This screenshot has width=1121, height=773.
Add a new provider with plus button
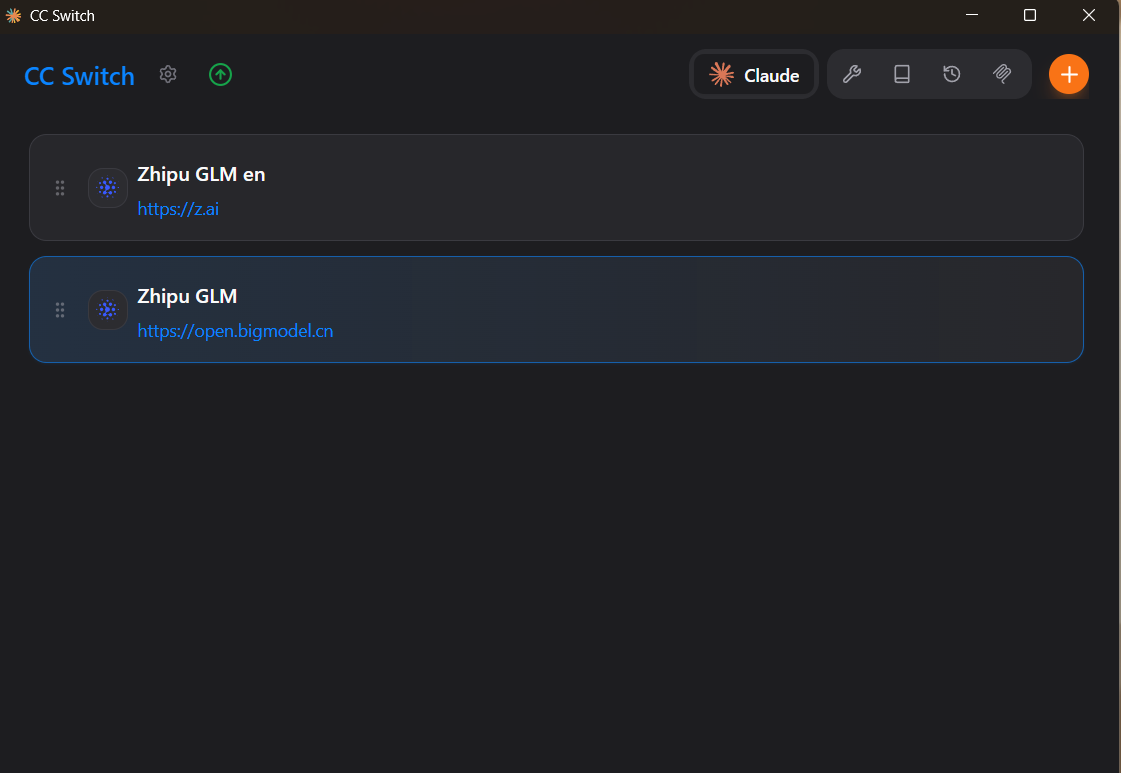coord(1068,74)
